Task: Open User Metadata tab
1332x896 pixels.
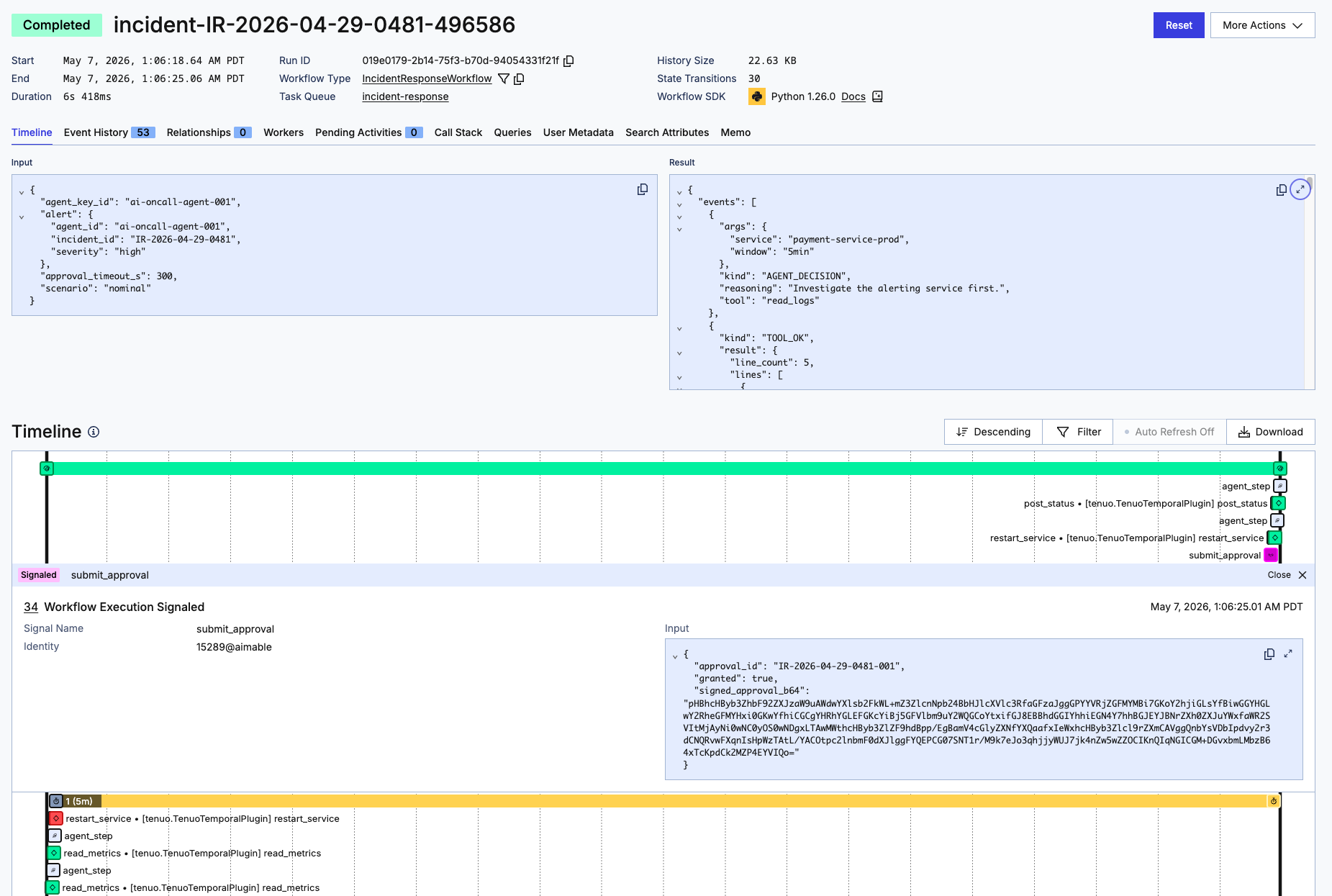Action: [579, 132]
